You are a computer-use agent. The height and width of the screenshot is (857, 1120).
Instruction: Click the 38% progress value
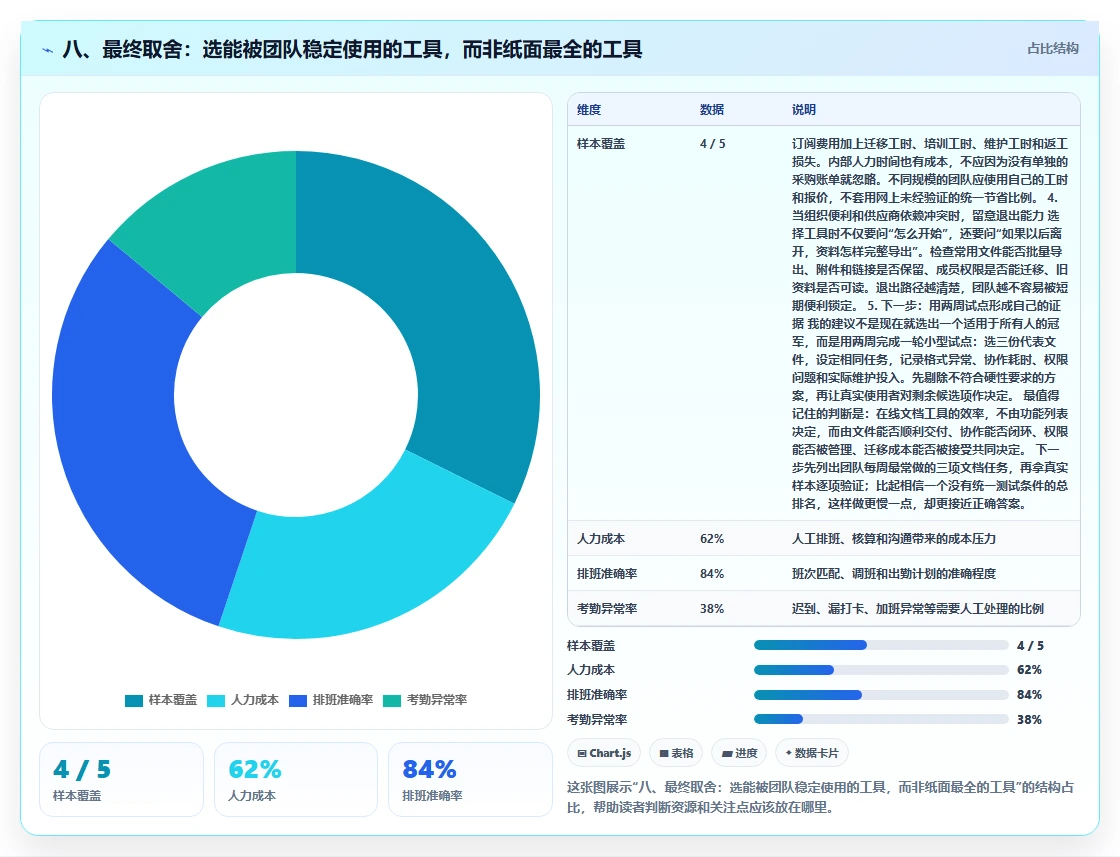click(x=1029, y=720)
